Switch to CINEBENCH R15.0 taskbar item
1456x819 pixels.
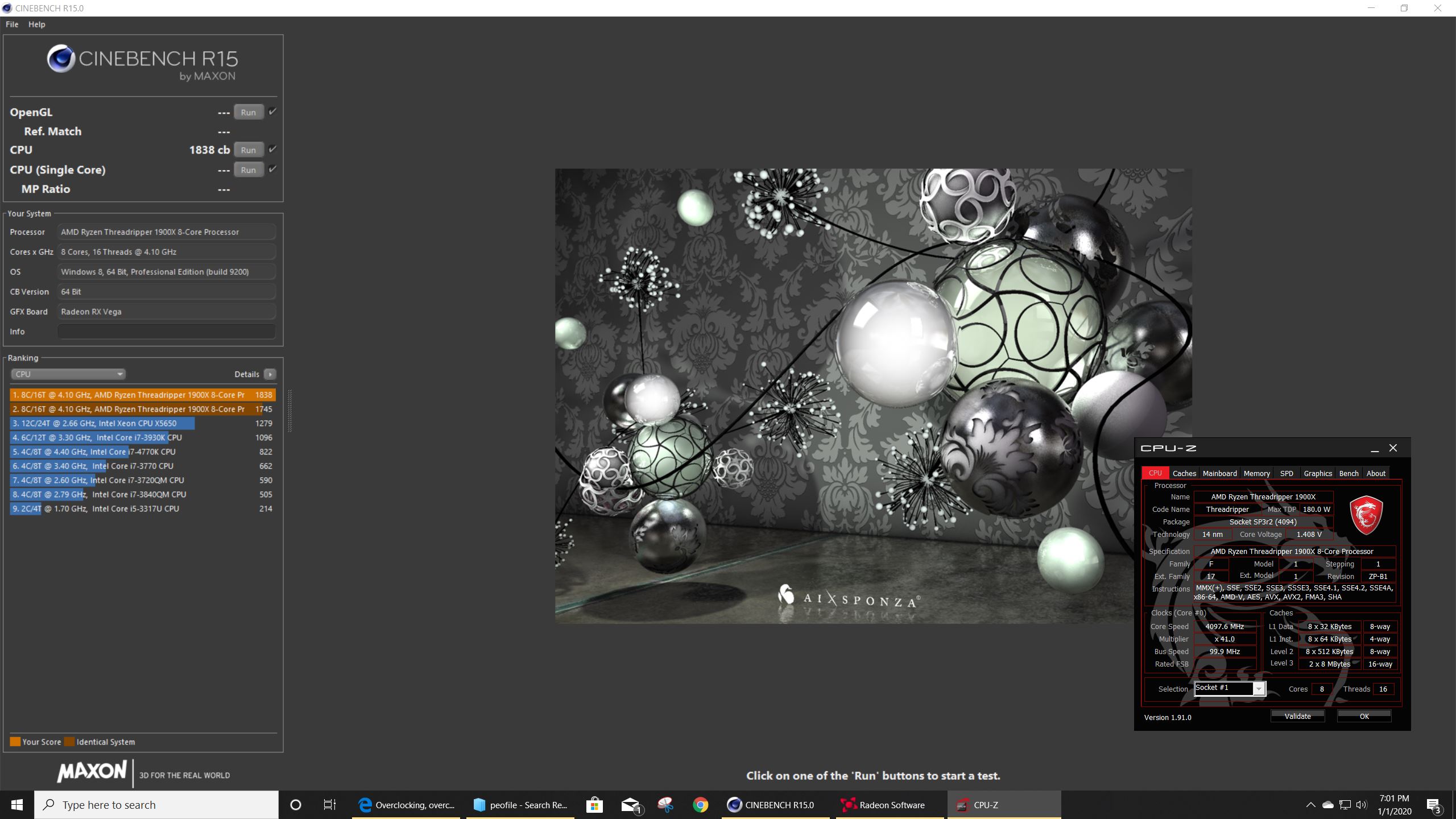pos(775,805)
